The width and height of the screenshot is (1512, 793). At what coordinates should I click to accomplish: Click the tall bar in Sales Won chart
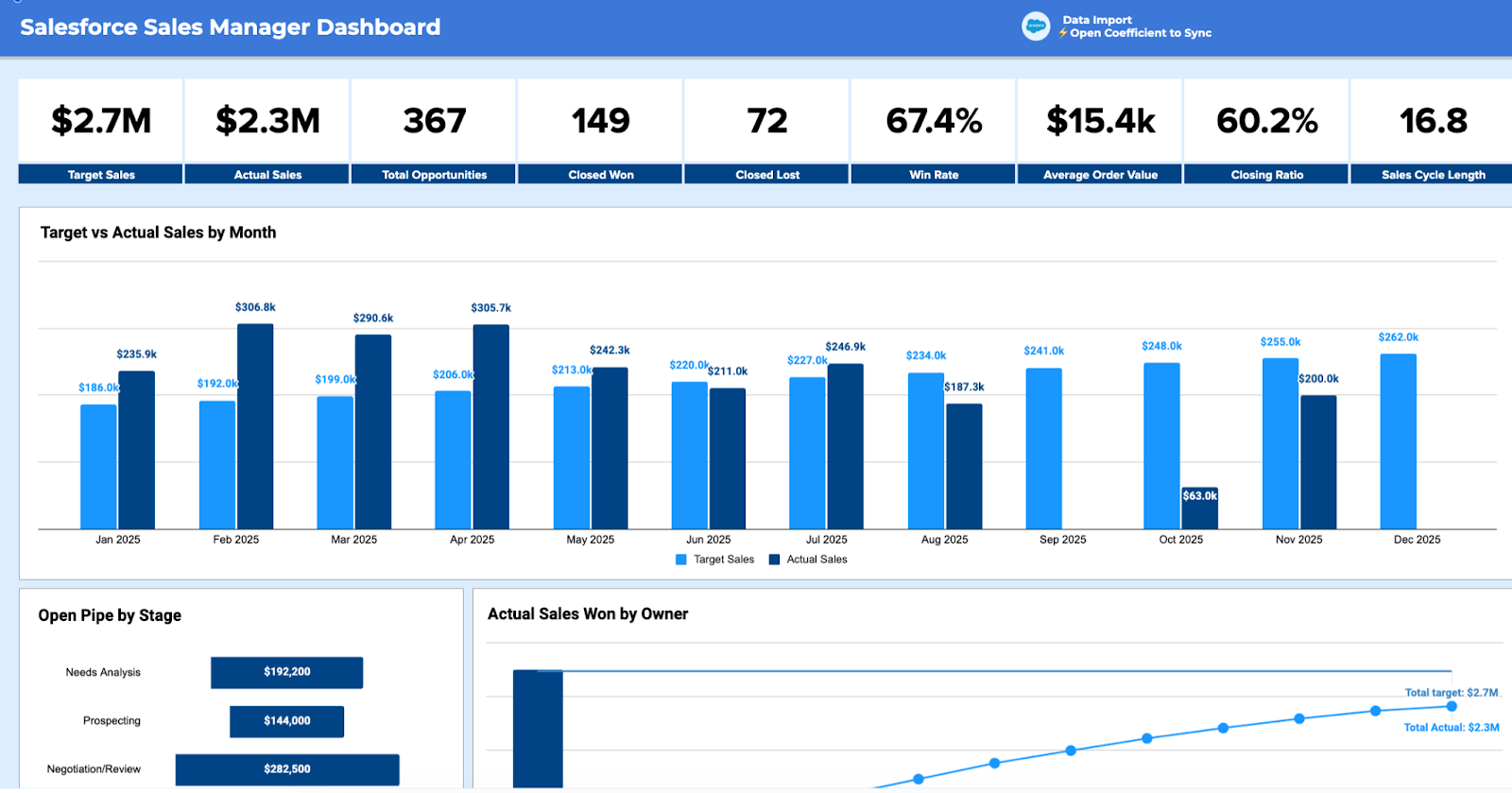coord(538,729)
